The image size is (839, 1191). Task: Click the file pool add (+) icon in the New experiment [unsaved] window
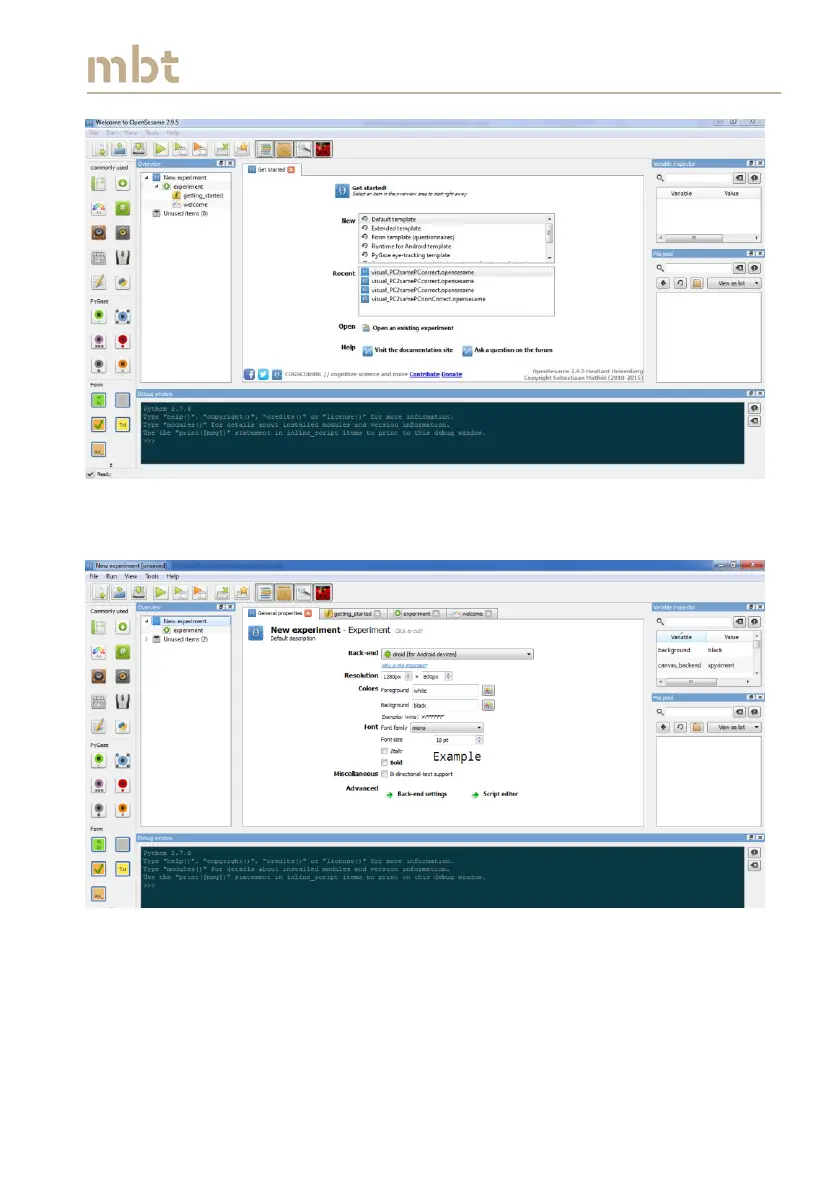click(x=663, y=727)
